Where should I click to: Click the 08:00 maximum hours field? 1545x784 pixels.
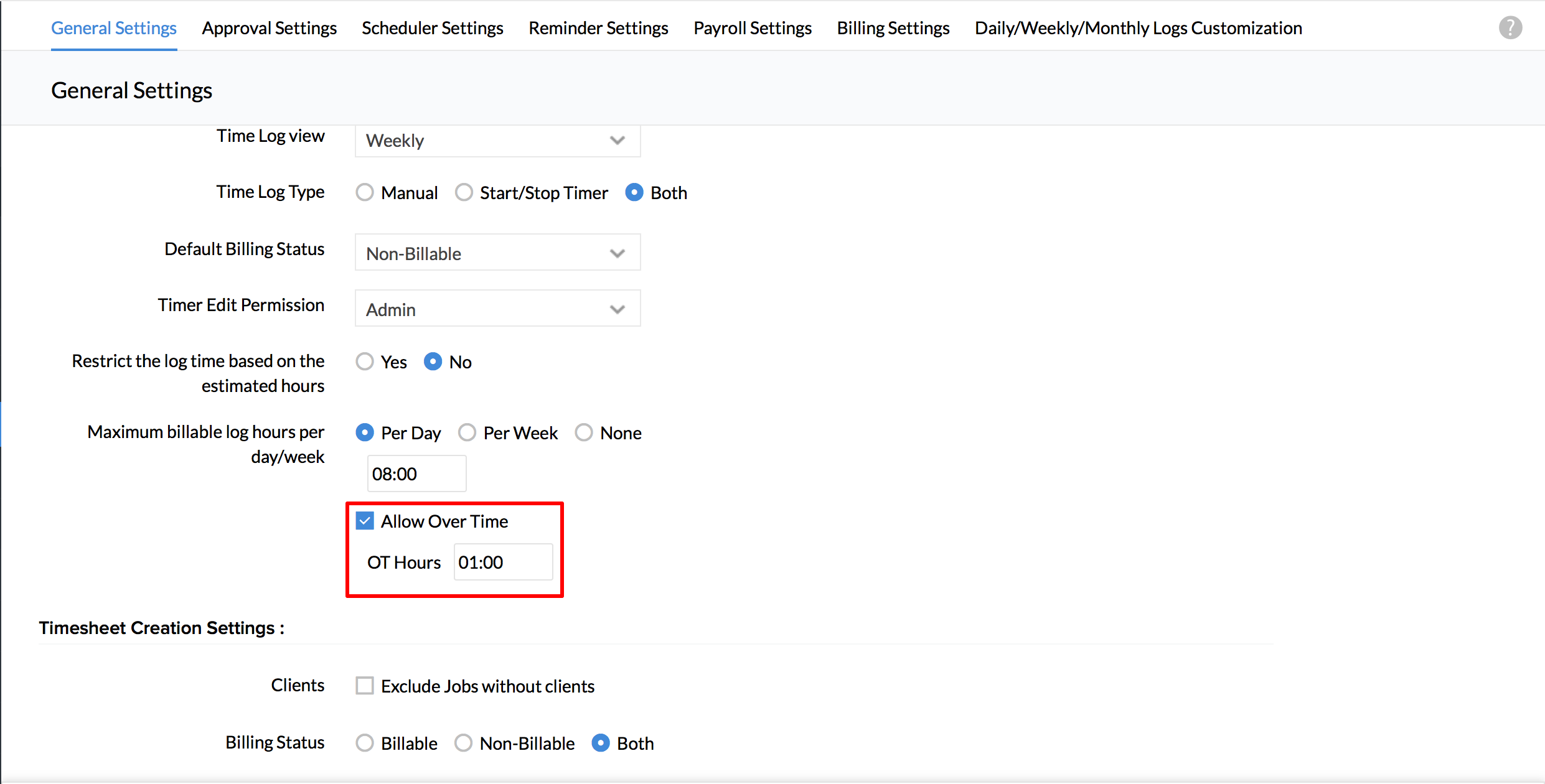[x=416, y=474]
